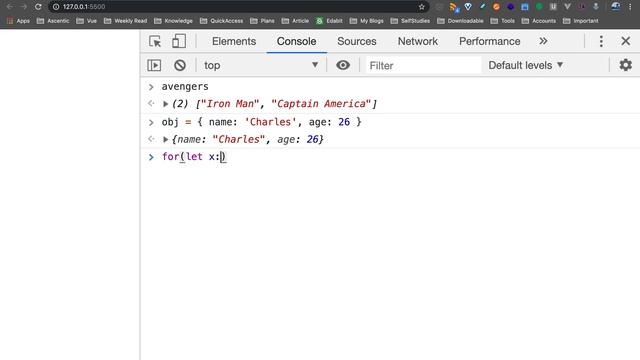Screen dimensions: 640x360
Task: Open the Vue bookmark folder
Action: 87,21
